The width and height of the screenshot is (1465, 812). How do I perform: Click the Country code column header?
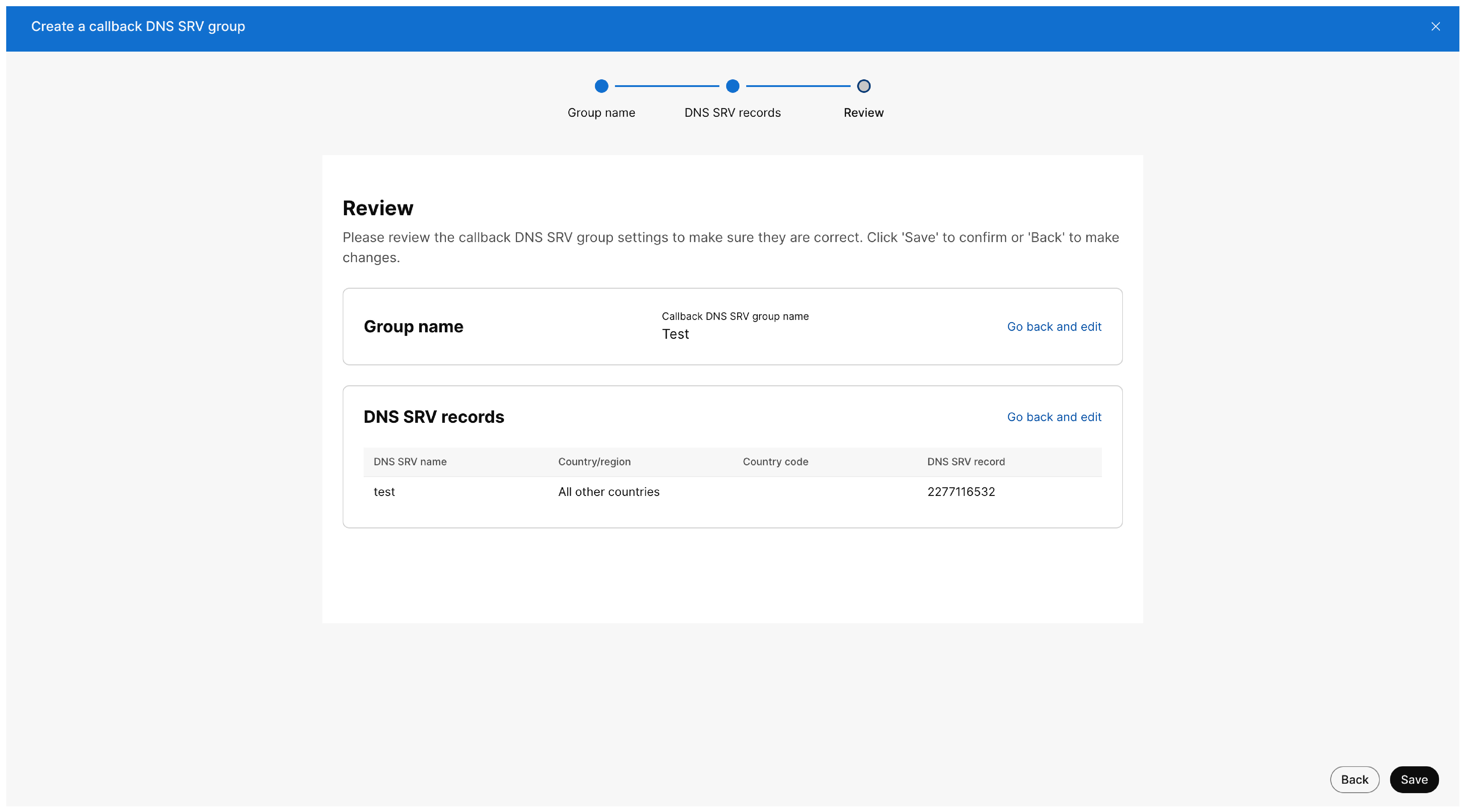point(775,462)
